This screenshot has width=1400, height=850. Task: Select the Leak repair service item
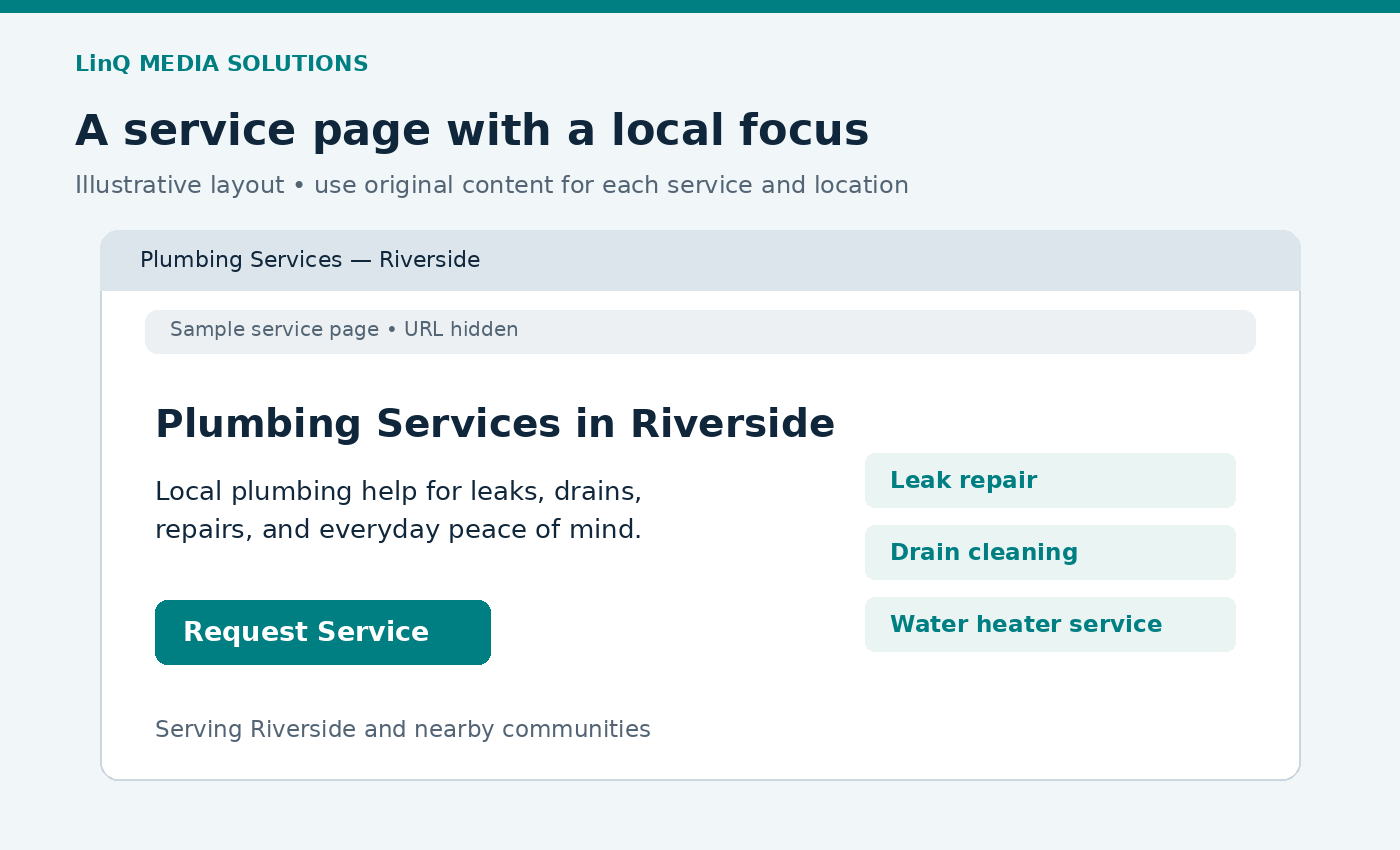click(1050, 480)
